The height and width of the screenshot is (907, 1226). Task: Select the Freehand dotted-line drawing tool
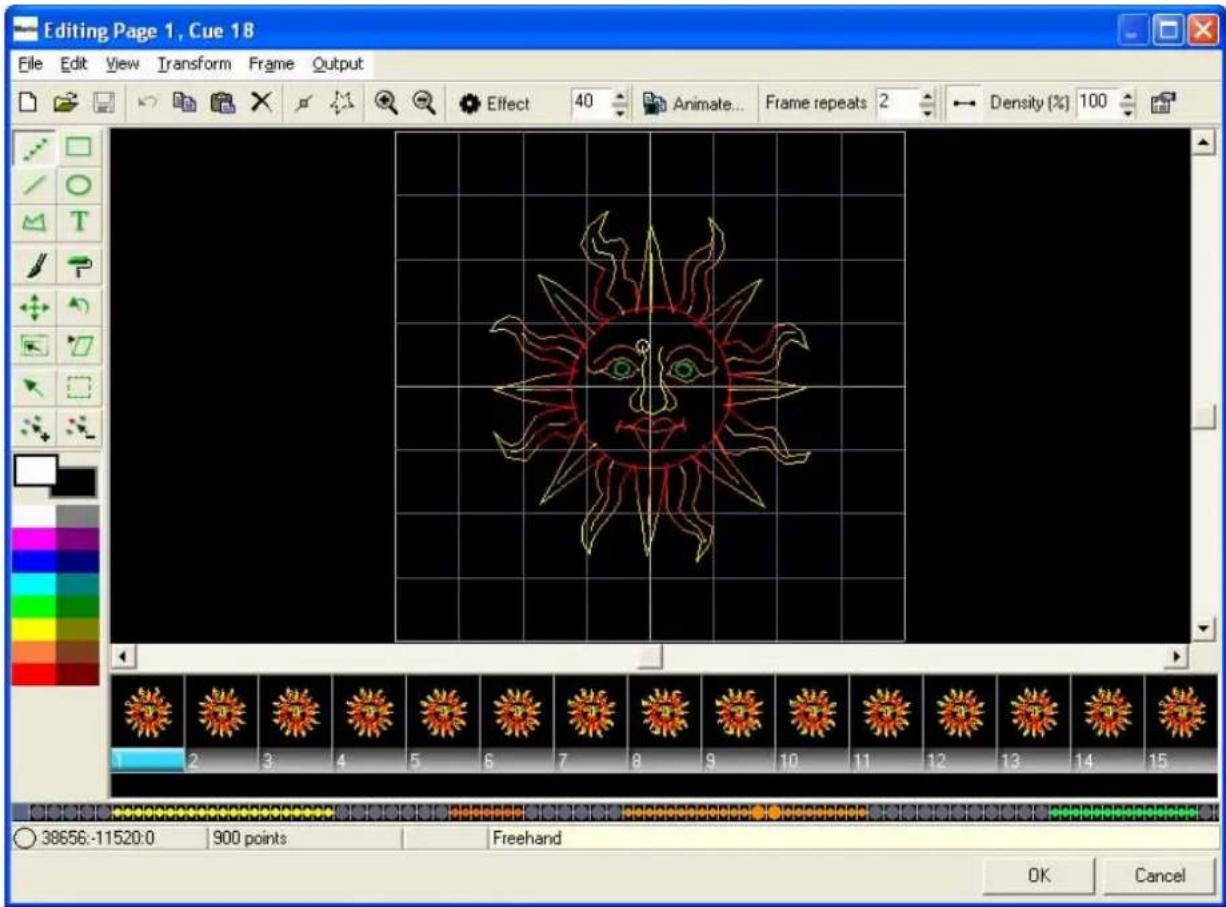pos(36,149)
